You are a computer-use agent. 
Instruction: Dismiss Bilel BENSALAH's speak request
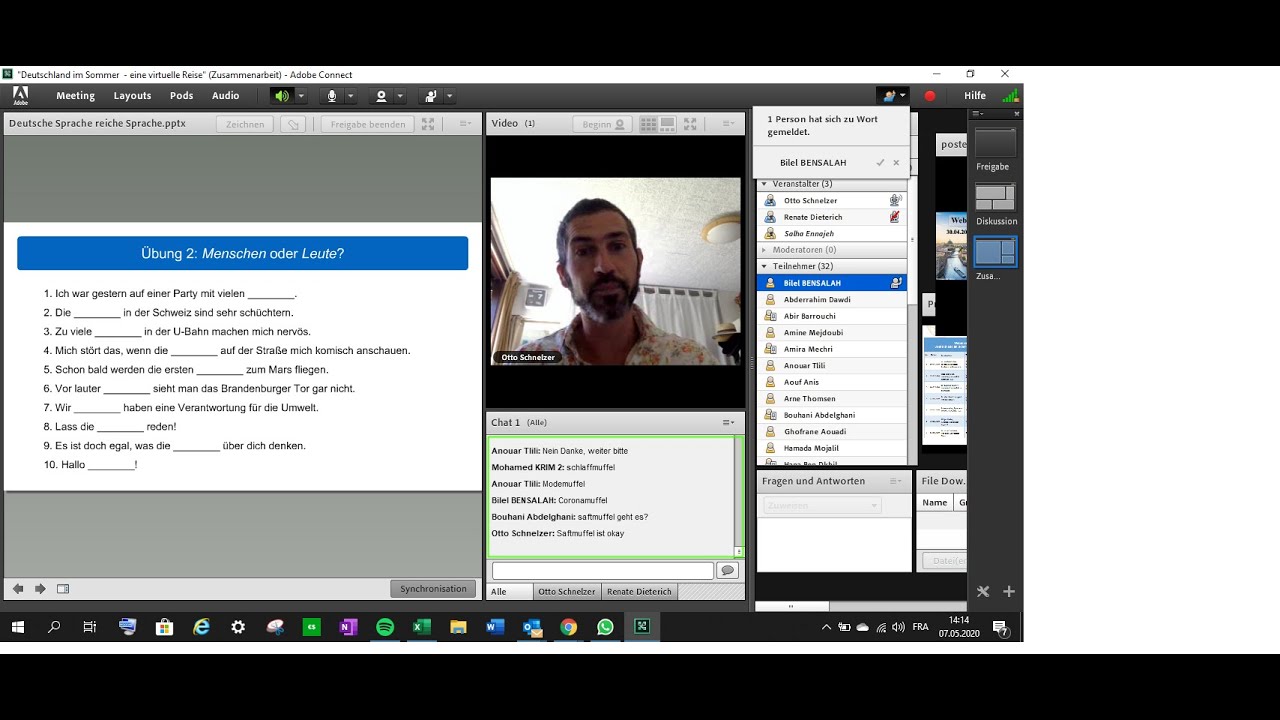pyautogui.click(x=896, y=163)
